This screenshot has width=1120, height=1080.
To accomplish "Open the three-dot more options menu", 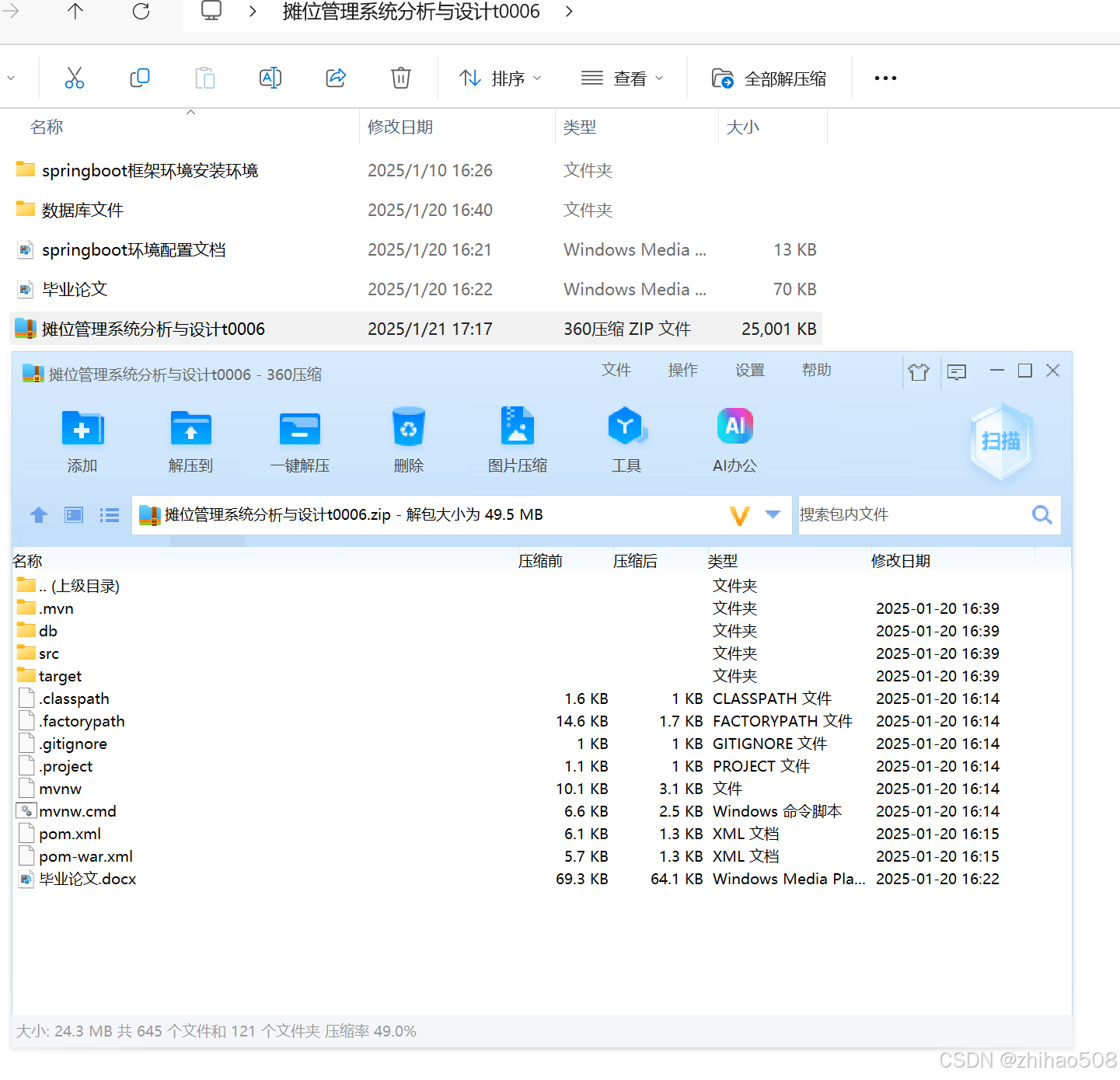I will tap(885, 78).
